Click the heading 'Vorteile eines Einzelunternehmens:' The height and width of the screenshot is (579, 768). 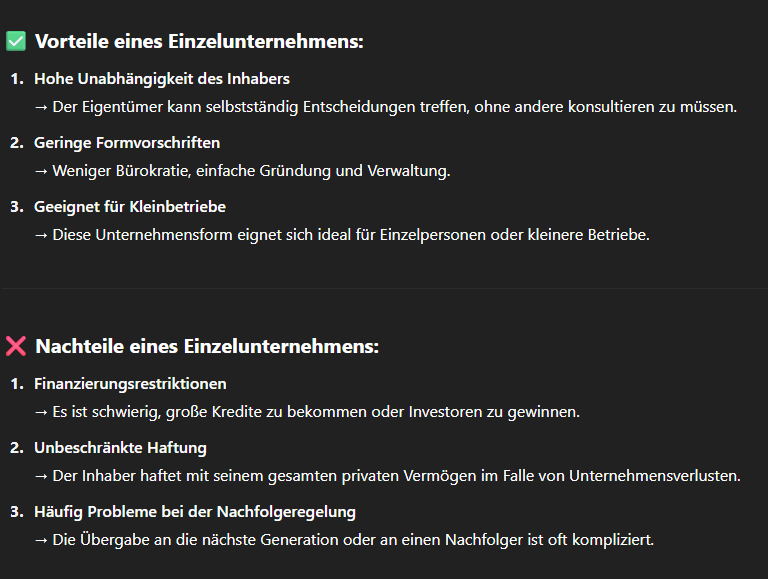pos(199,42)
